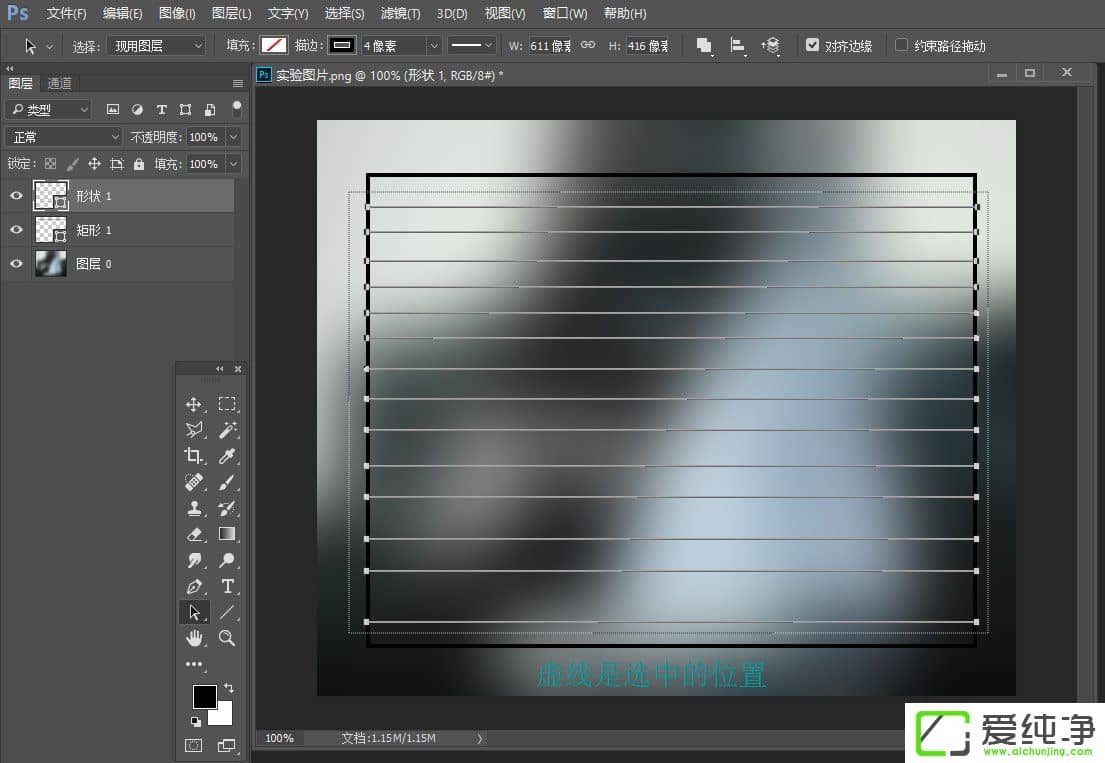Hide the 形状 1 layer
This screenshot has height=763, width=1105.
[15, 195]
